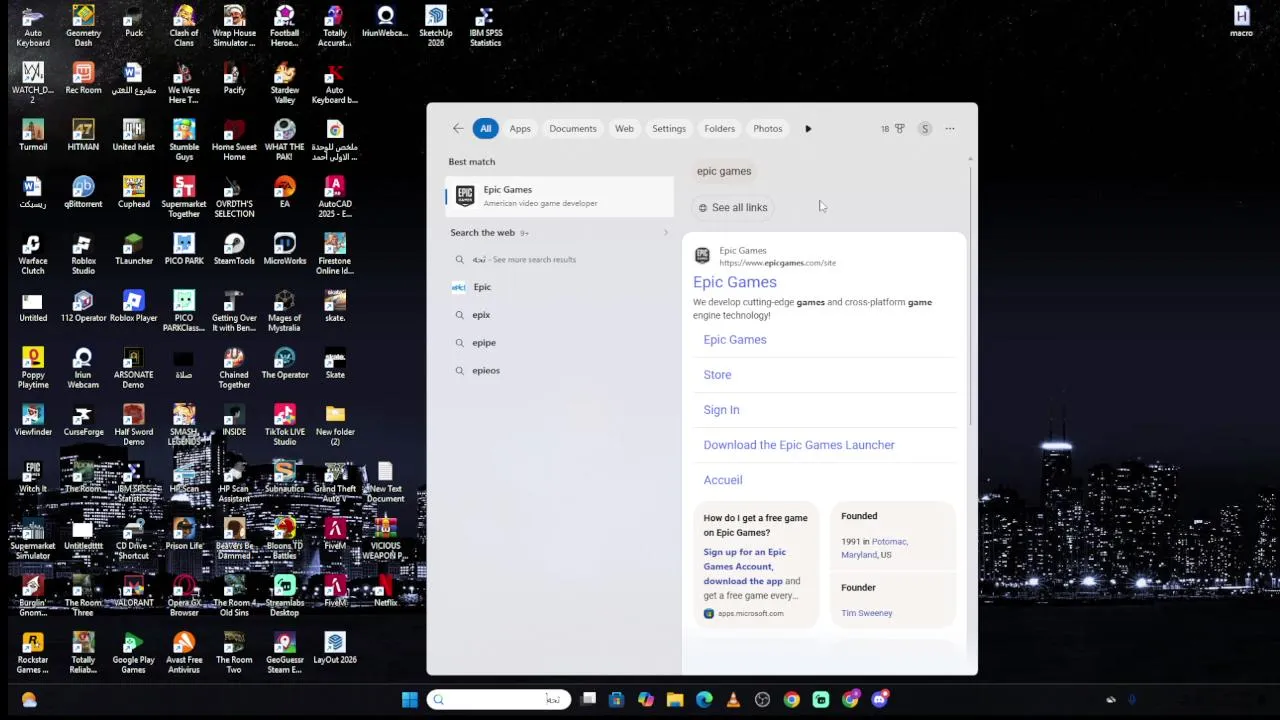Viewport: 1280px width, 720px height.
Task: Click the See all links button
Action: tap(733, 207)
